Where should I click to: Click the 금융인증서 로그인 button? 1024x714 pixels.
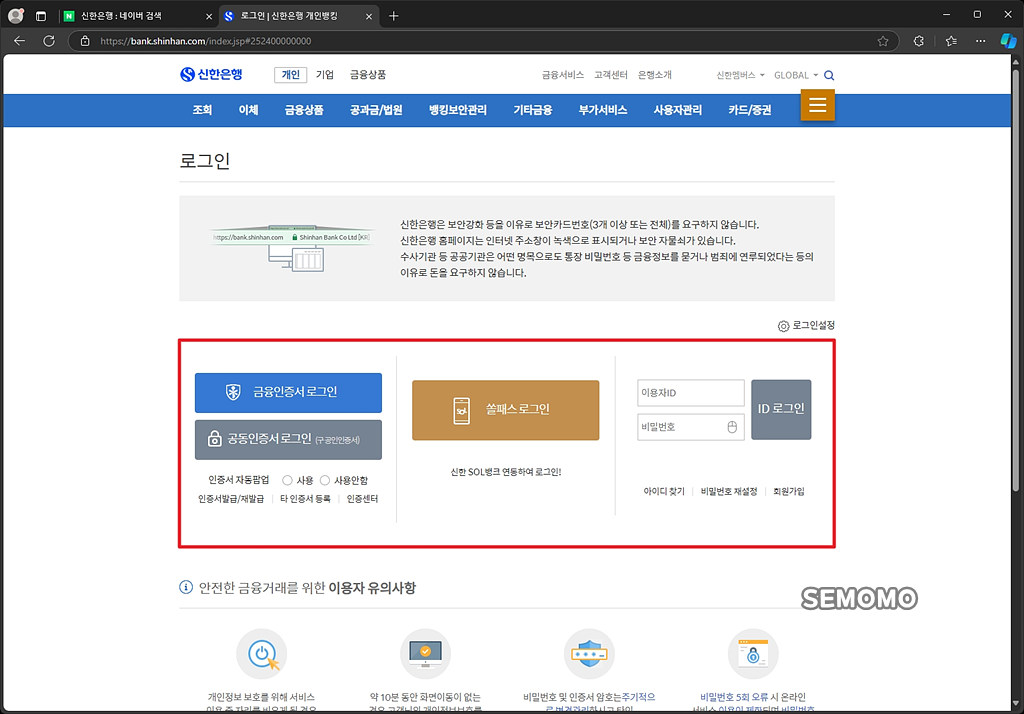[288, 393]
